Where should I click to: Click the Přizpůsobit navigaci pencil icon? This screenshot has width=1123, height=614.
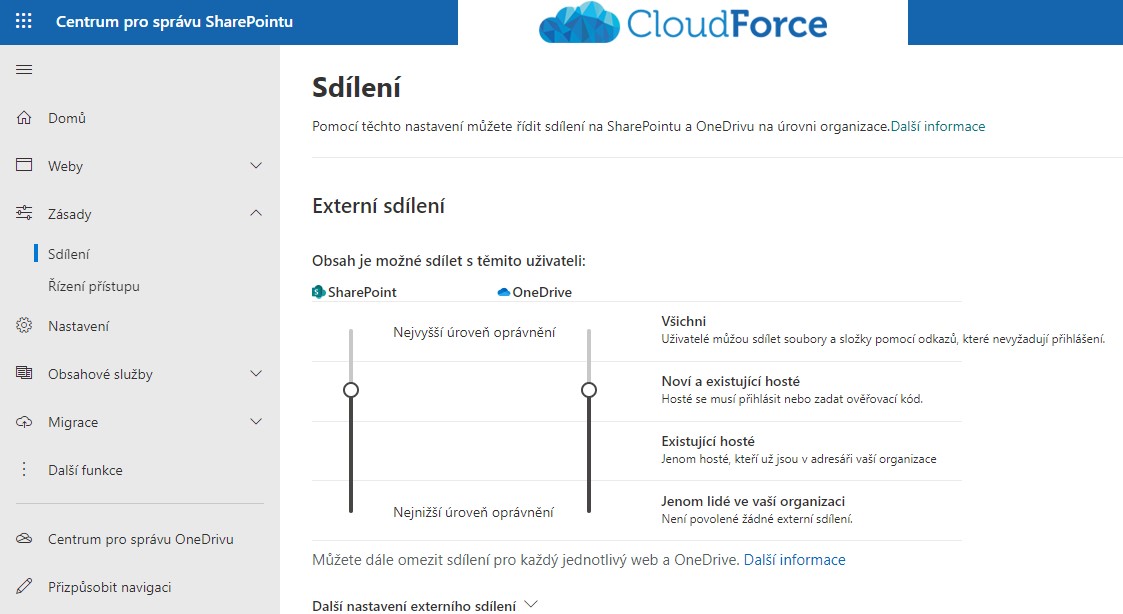[x=24, y=586]
